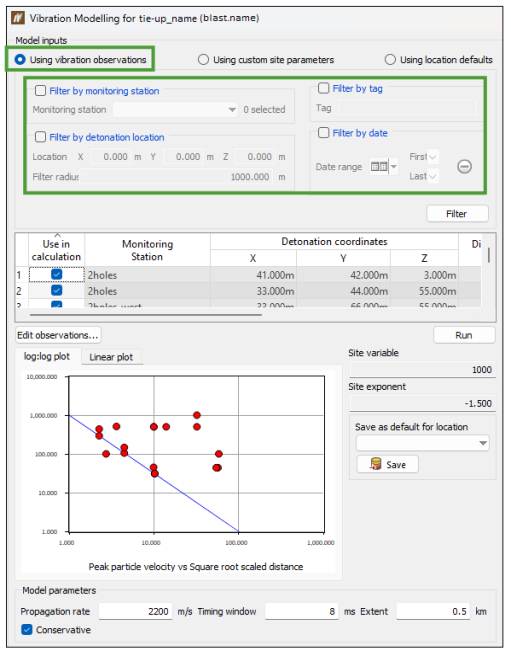The image size is (511, 656).
Task: Click the Propagation rate input field
Action: click(135, 611)
